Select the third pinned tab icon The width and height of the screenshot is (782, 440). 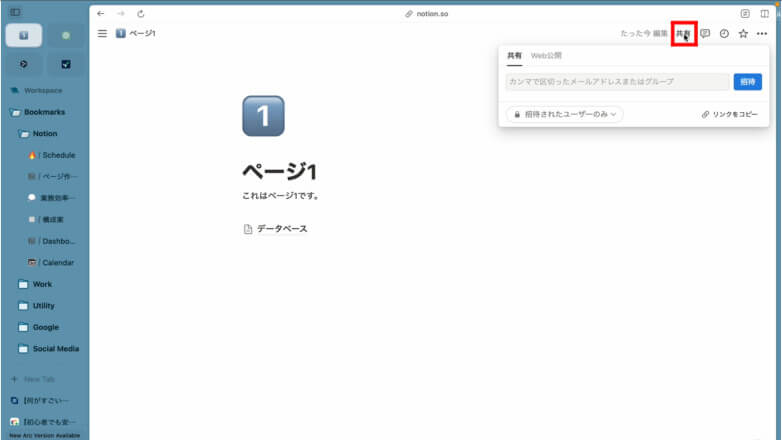[23, 64]
